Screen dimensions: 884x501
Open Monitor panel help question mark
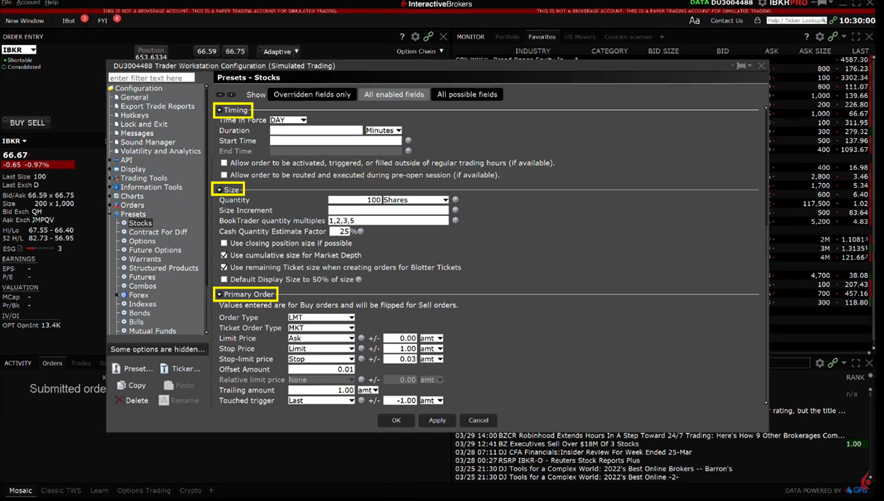coord(806,37)
